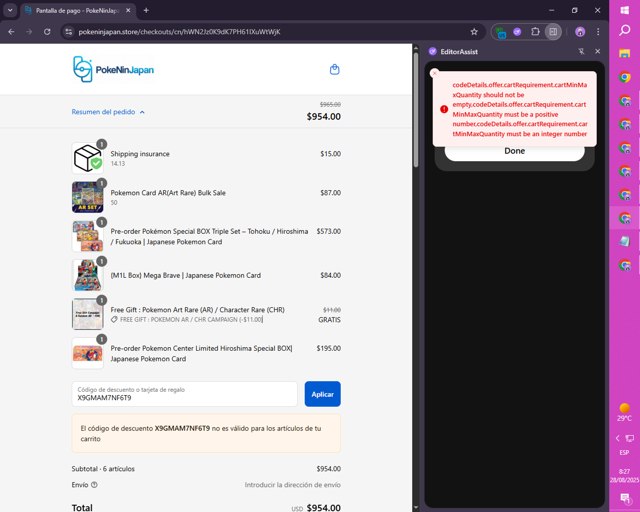
Task: Click the Done button in EditorAssist
Action: click(x=514, y=151)
